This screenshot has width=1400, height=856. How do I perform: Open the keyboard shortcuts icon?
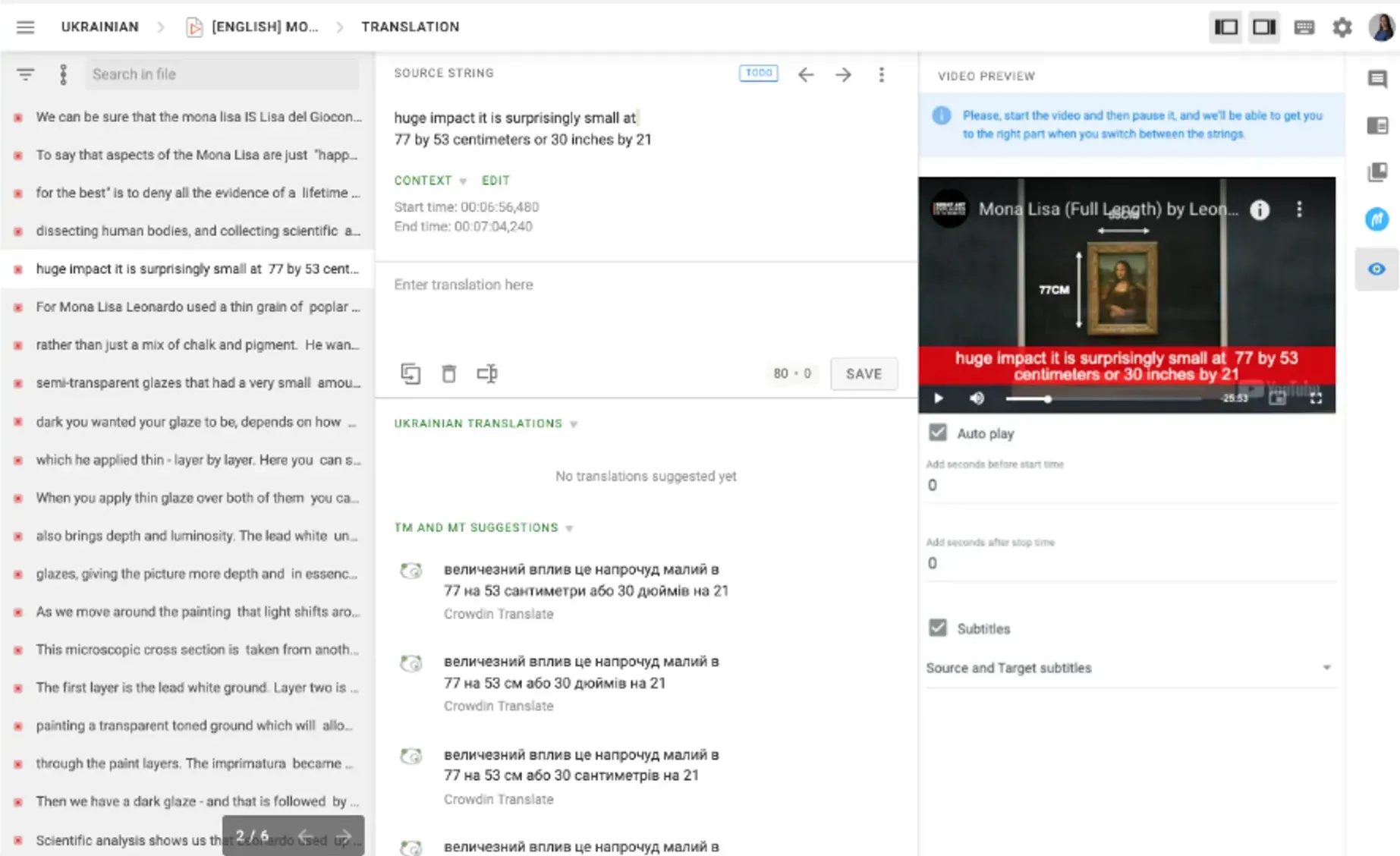(x=1304, y=27)
